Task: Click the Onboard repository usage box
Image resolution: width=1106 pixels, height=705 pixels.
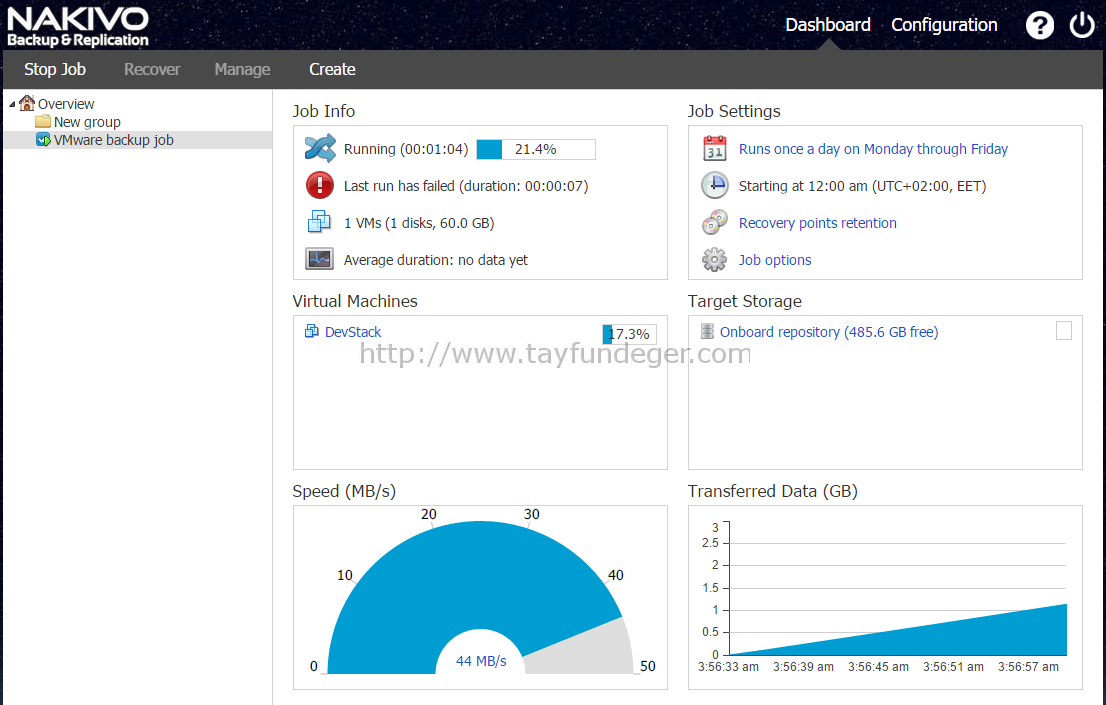Action: [1064, 330]
